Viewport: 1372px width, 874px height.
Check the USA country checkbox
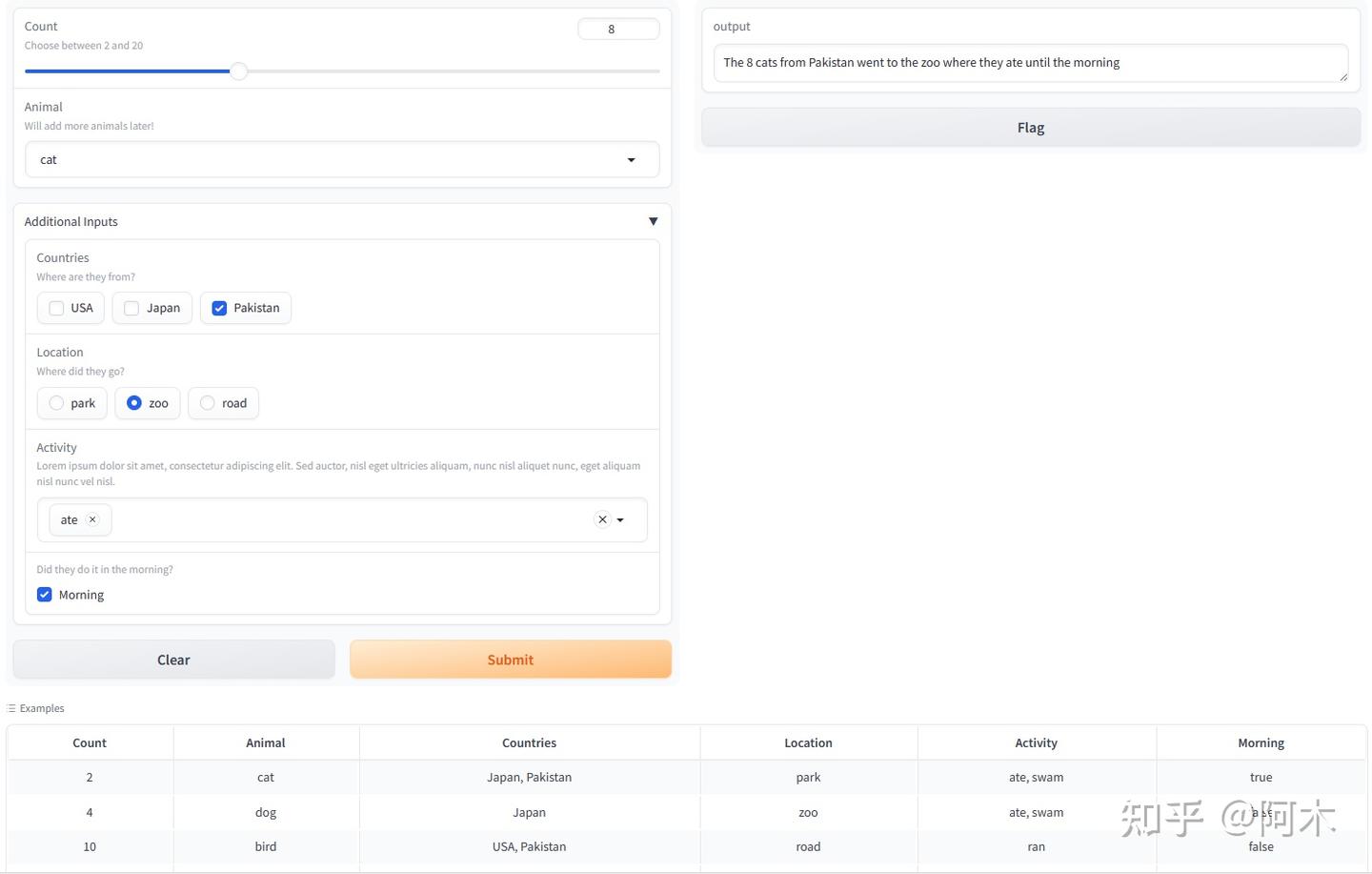pyautogui.click(x=57, y=308)
